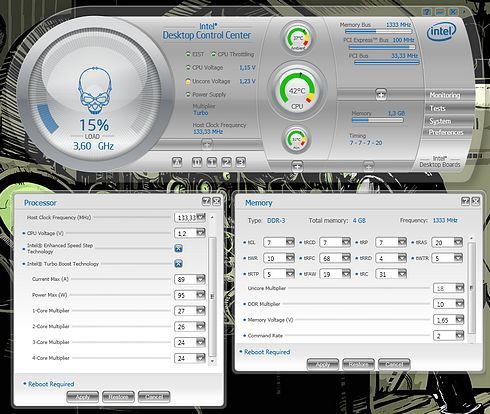Select the D default profile button
Viewport: 490px width, 414px height.
[197, 162]
